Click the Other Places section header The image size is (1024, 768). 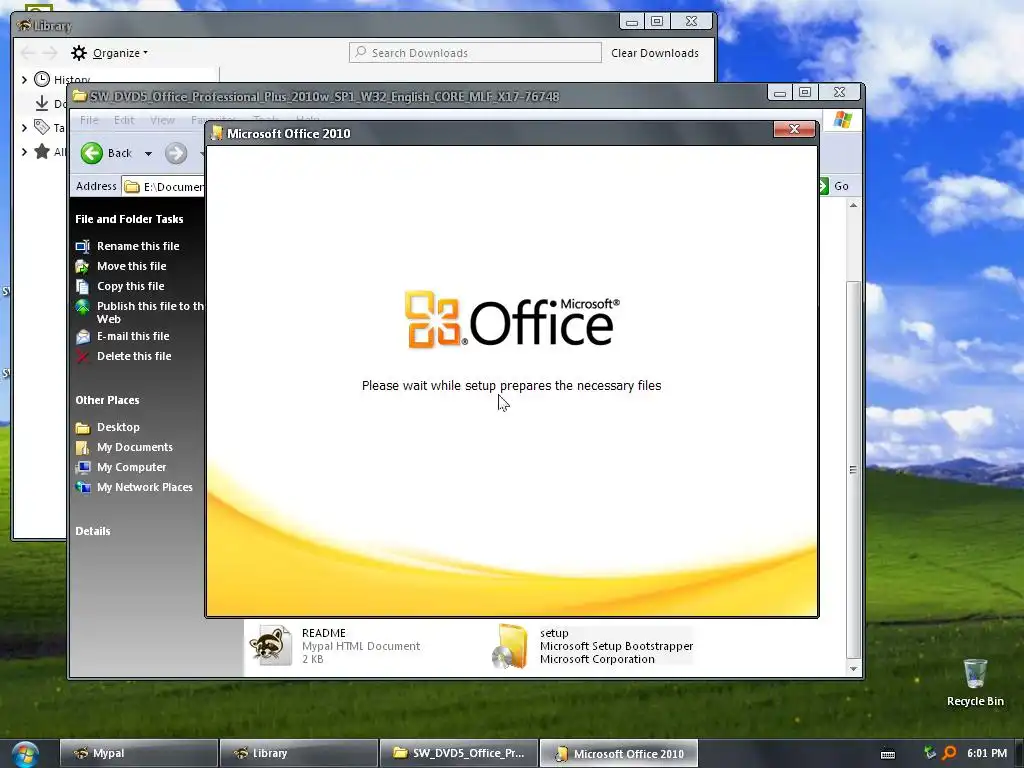tap(107, 400)
